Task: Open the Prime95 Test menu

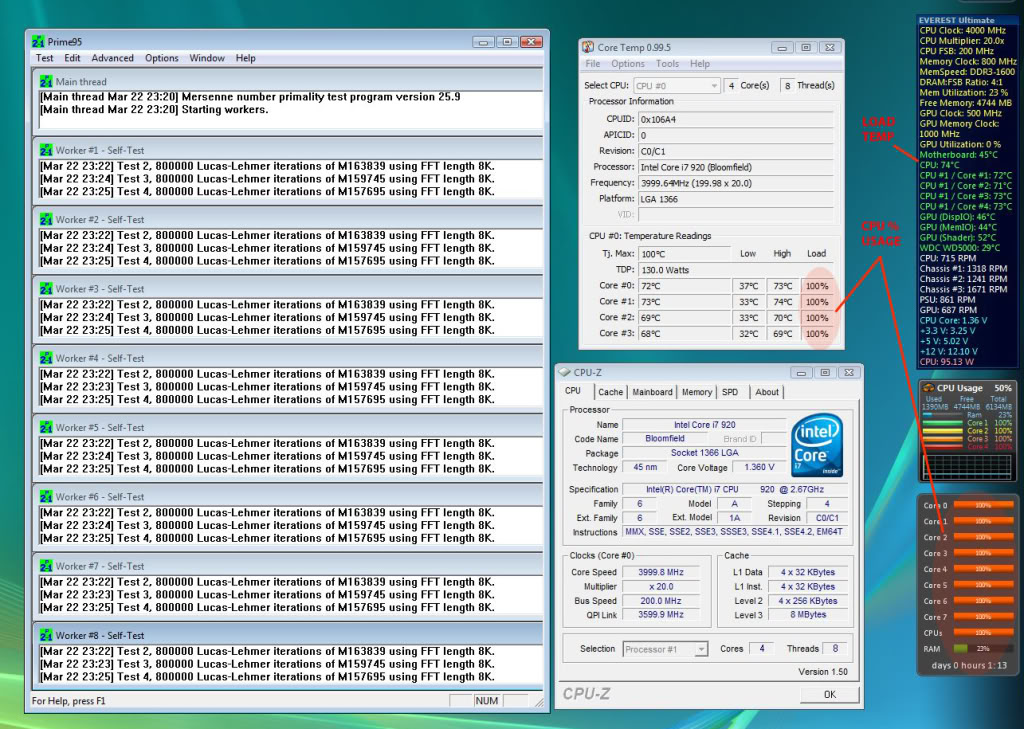Action: pos(44,58)
